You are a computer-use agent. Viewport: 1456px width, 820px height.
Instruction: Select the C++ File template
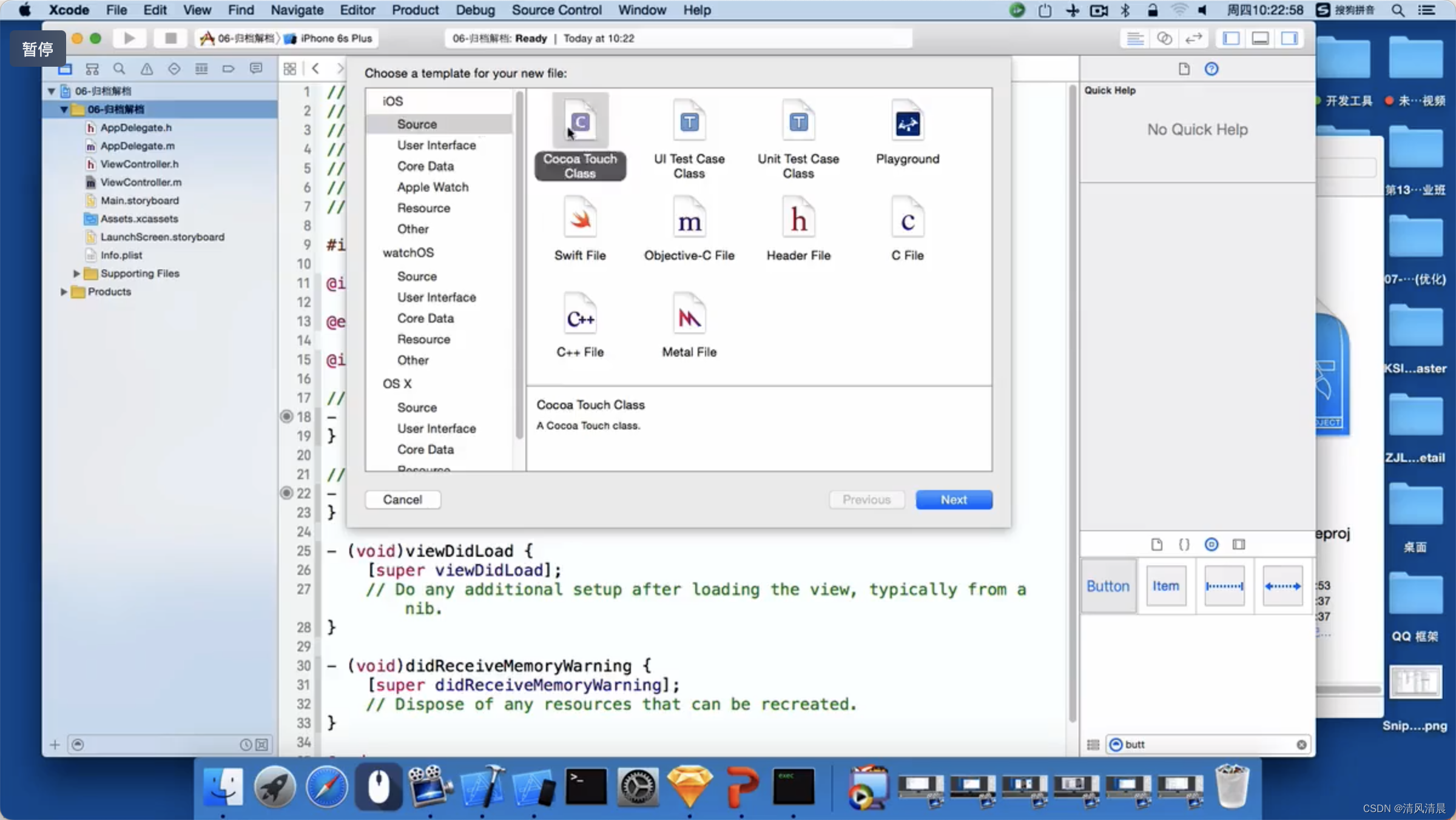coord(580,325)
